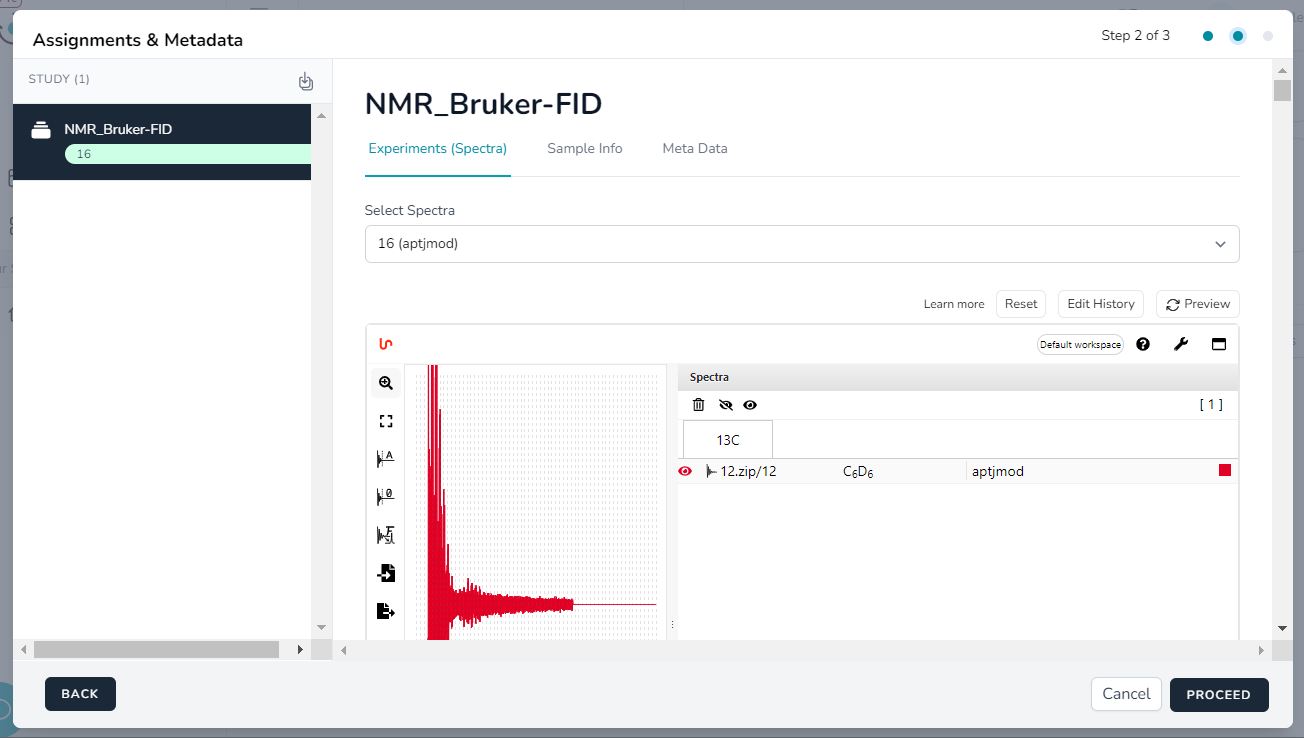The image size is (1304, 738).
Task: Hide the 12.zip/12 spectrum with its eye toggle
Action: coord(685,470)
